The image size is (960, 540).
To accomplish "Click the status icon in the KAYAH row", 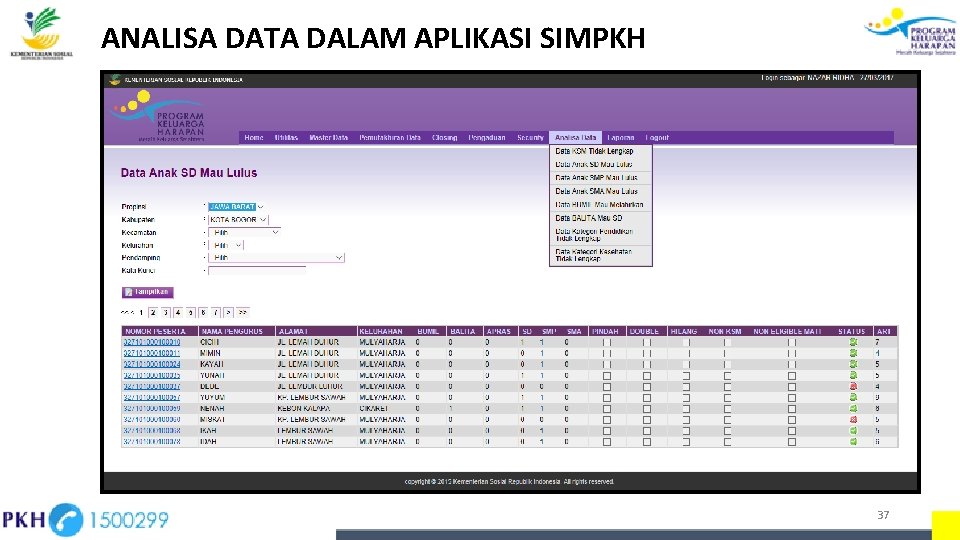I will point(853,364).
